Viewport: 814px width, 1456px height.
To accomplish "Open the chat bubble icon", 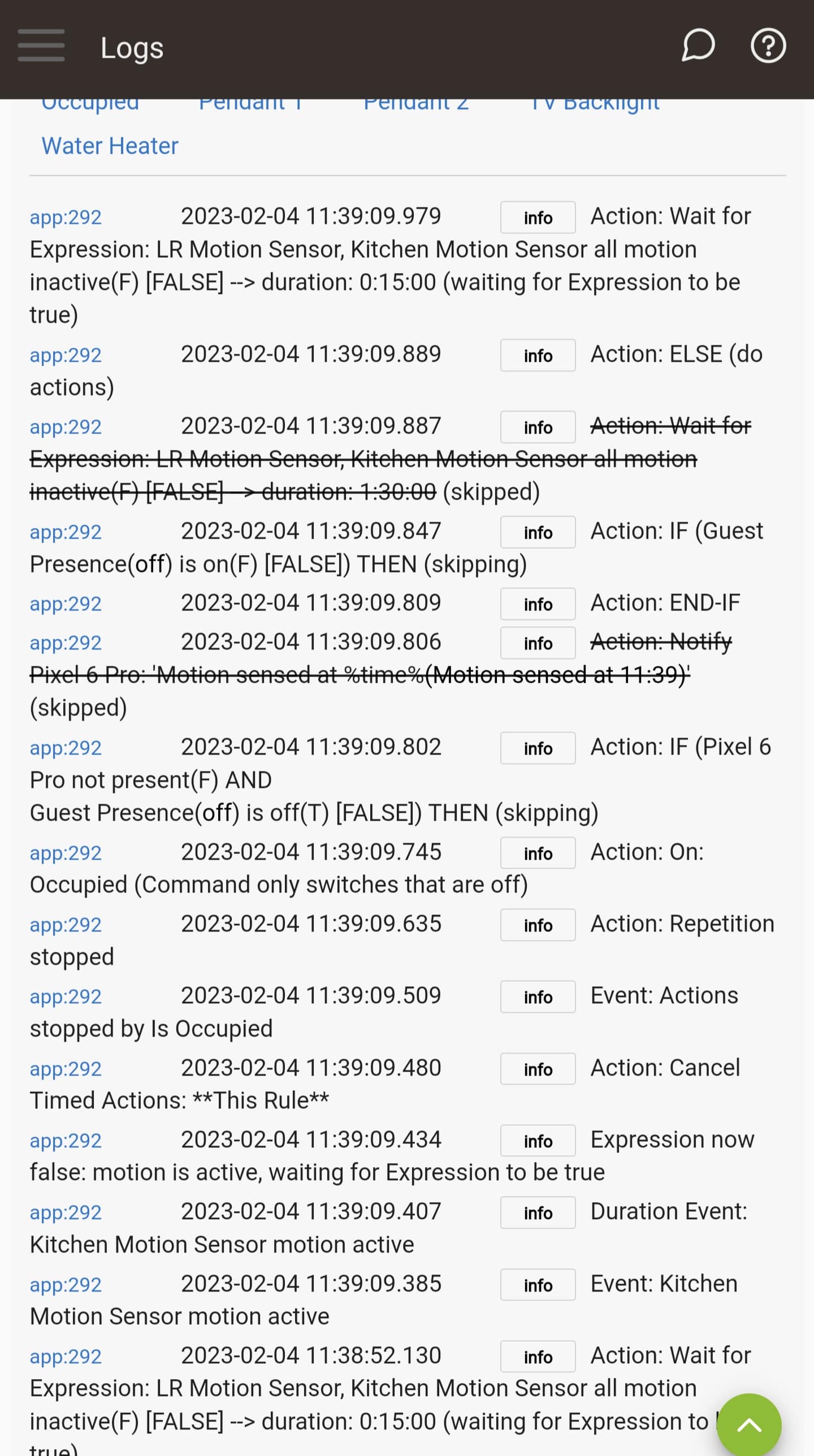I will tap(698, 46).
